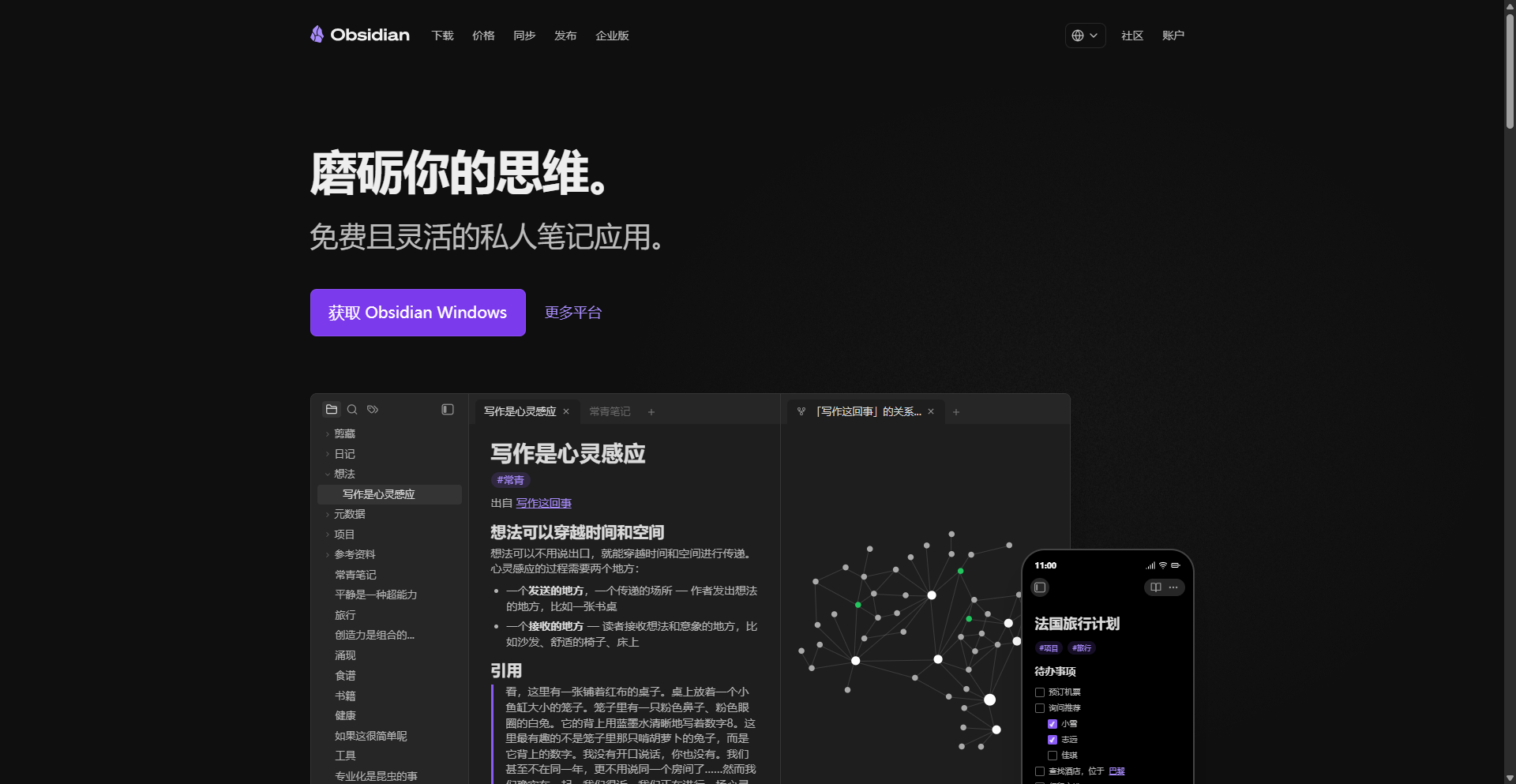Viewport: 1516px width, 784px height.
Task: Follow the 巴黎 link on the phone
Action: tap(1116, 771)
